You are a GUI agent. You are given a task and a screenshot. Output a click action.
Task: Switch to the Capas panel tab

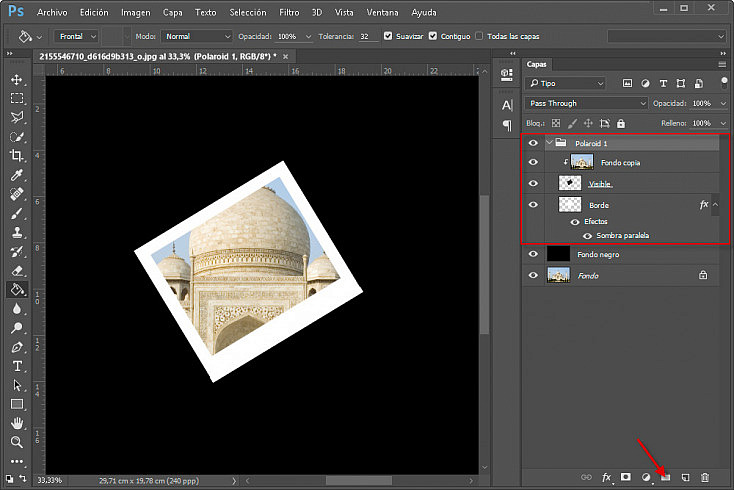pyautogui.click(x=536, y=65)
